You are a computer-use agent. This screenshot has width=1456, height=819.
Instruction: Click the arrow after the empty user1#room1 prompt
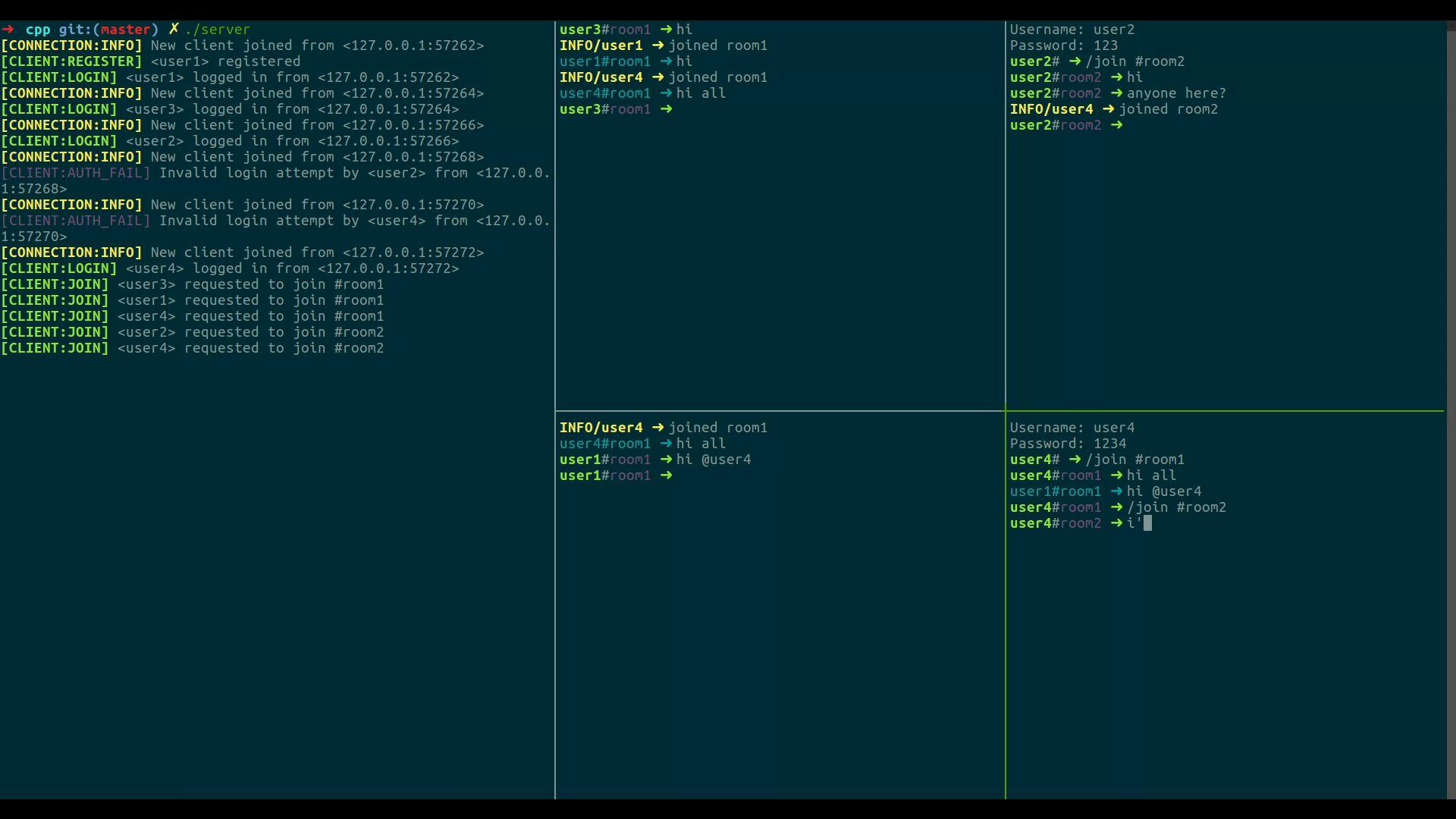pos(666,475)
